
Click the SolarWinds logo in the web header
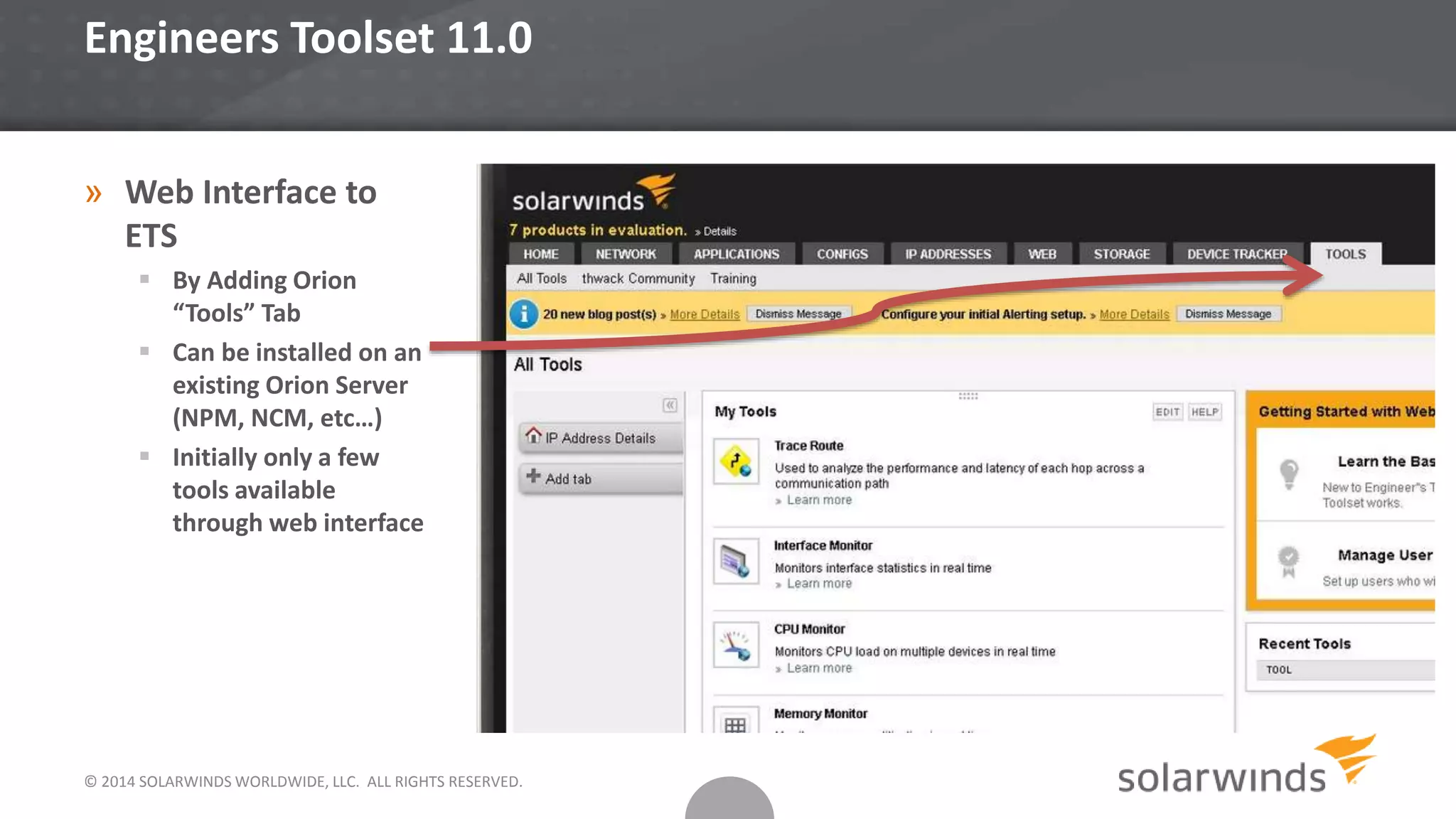pyautogui.click(x=594, y=192)
